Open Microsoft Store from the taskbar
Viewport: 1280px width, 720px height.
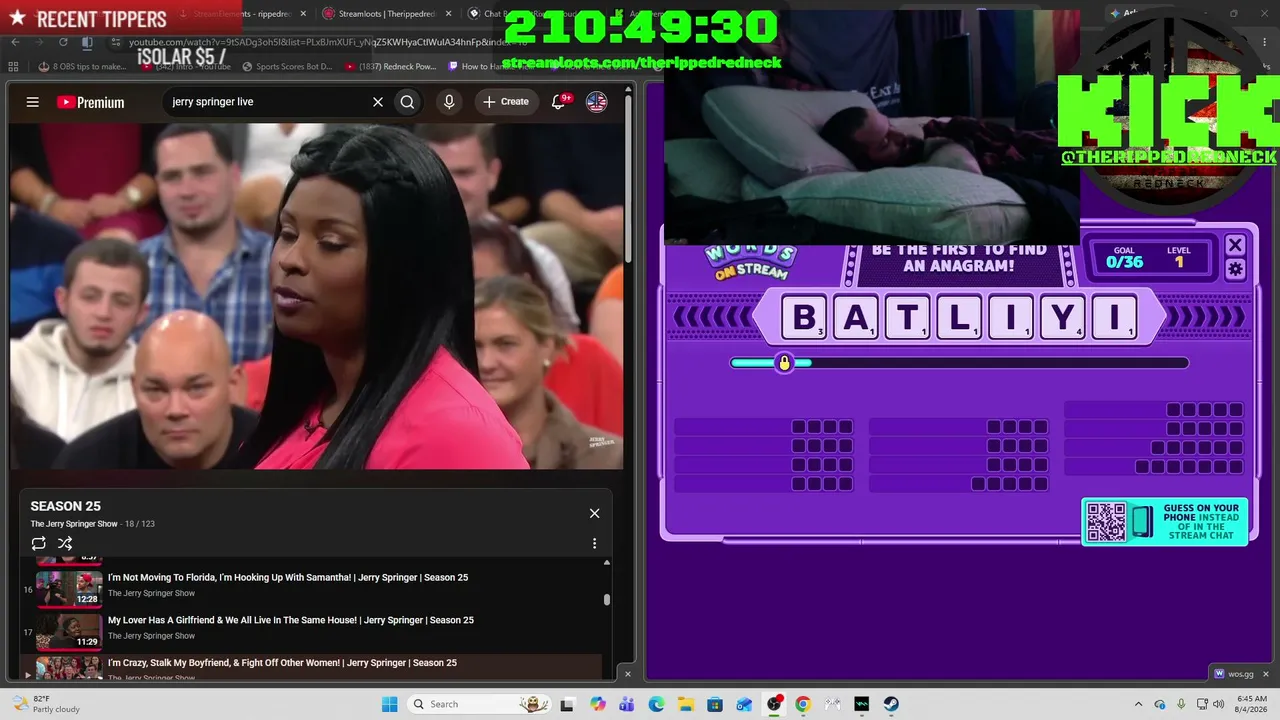coord(715,704)
